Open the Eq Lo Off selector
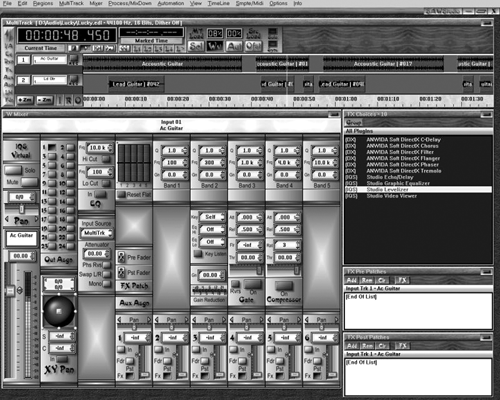 click(x=212, y=242)
